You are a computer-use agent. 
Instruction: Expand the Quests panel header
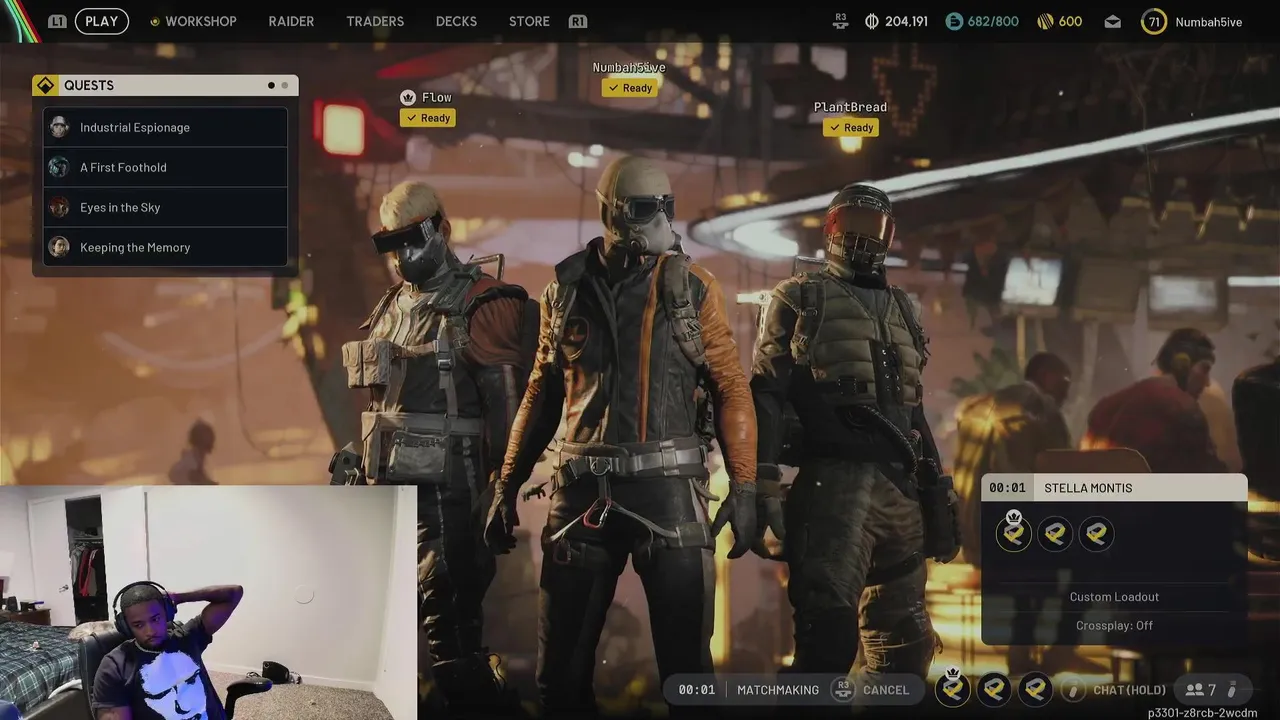tap(165, 85)
